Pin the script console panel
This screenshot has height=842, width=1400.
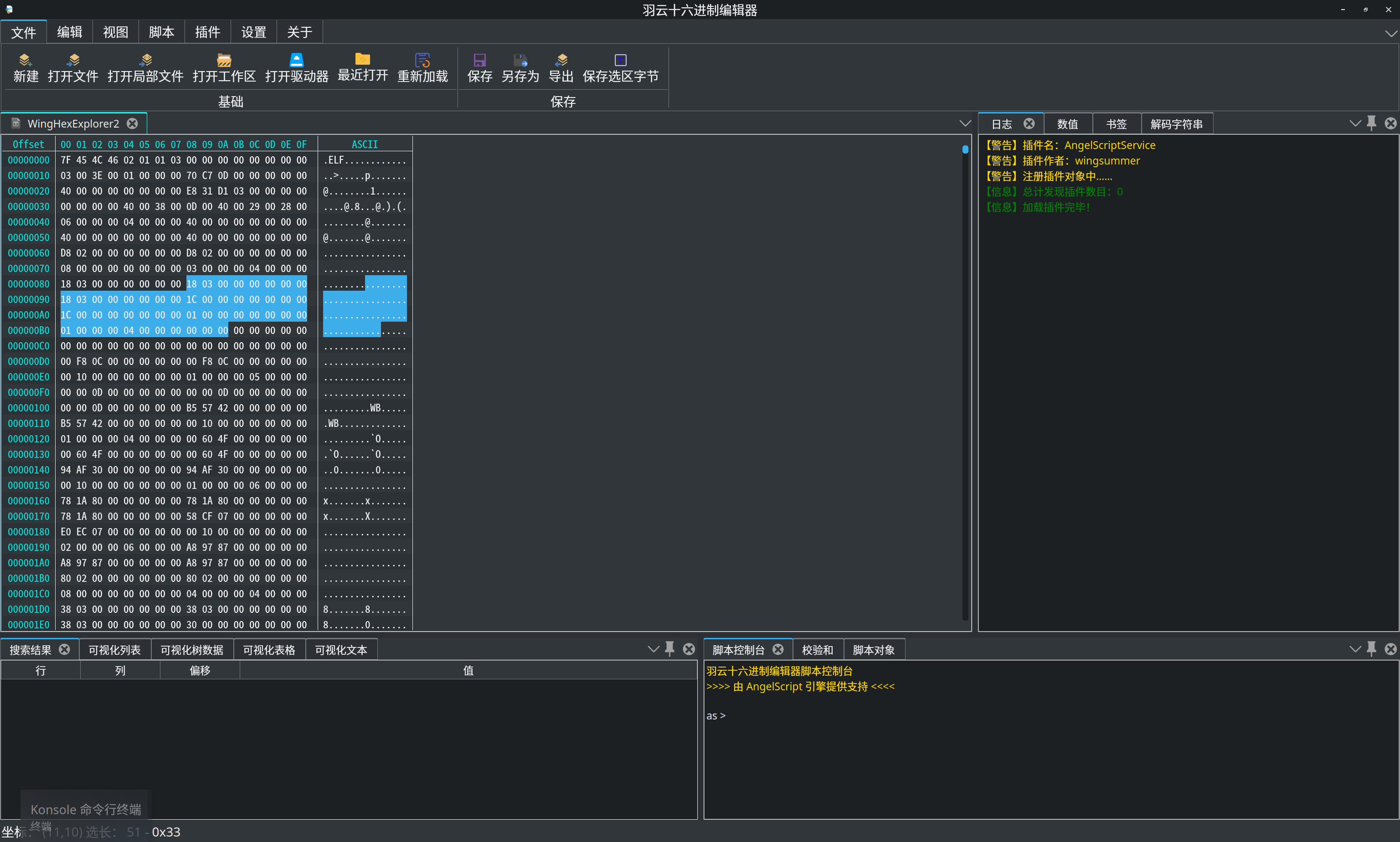[1371, 648]
